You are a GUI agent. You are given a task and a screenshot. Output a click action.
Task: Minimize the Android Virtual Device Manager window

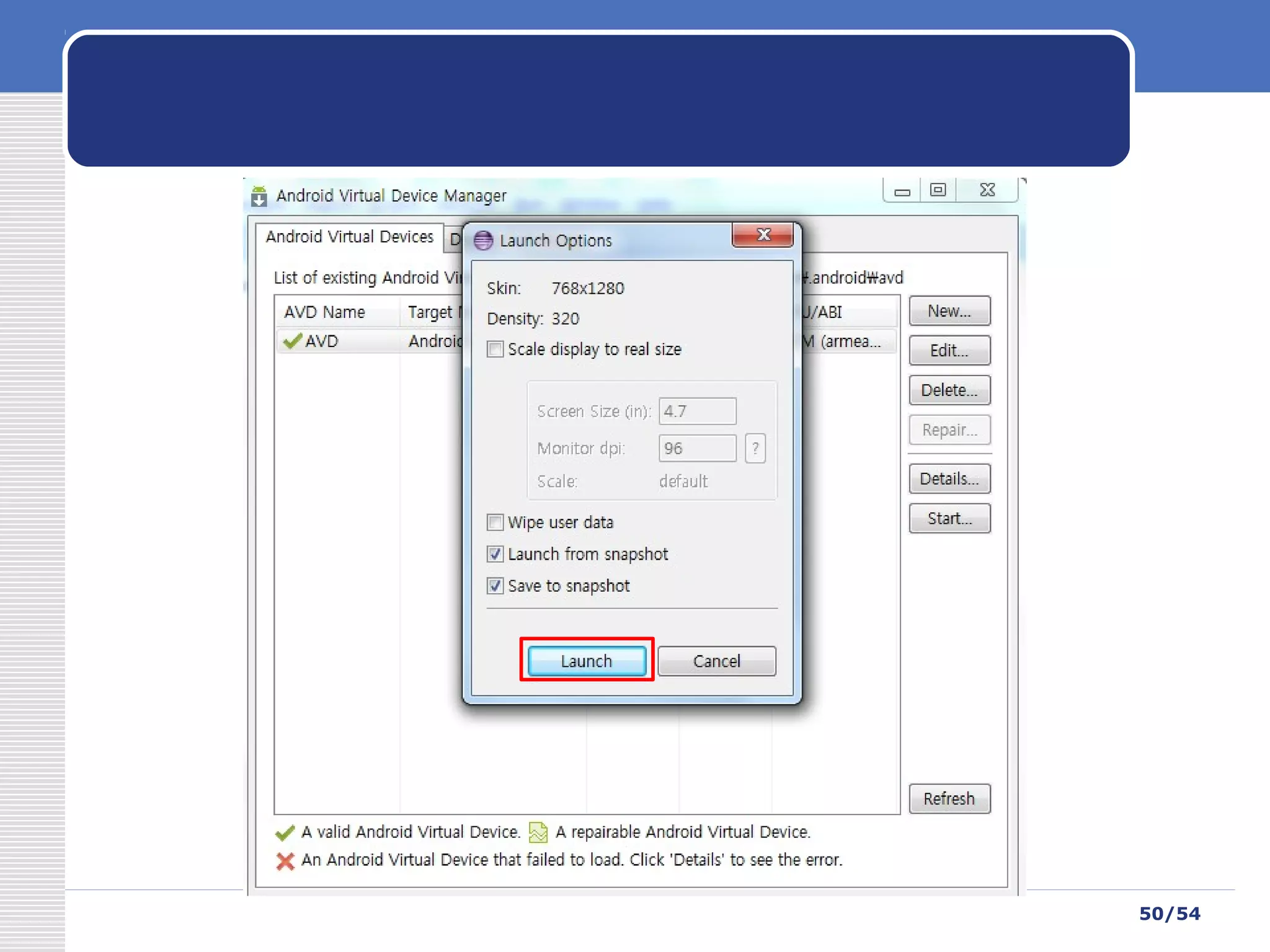coord(902,190)
